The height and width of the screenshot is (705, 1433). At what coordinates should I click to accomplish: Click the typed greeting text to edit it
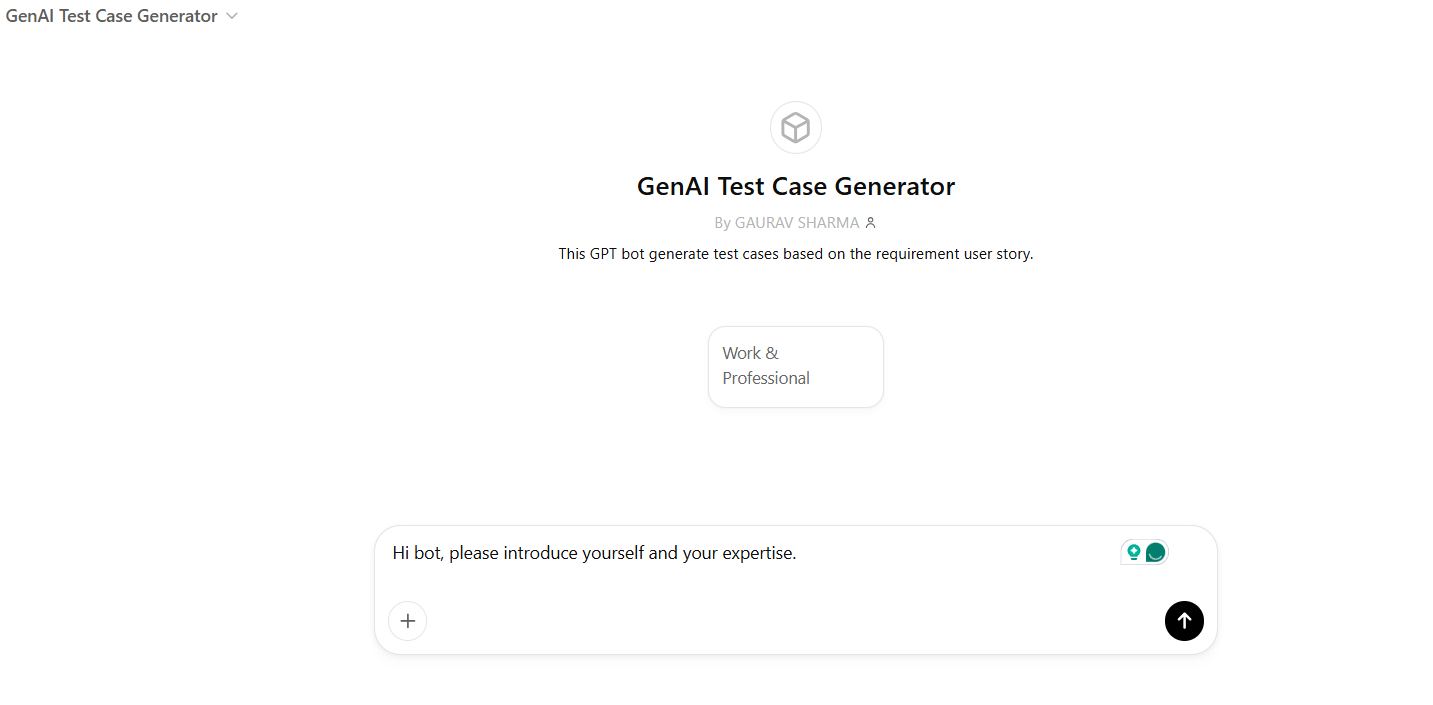point(594,551)
